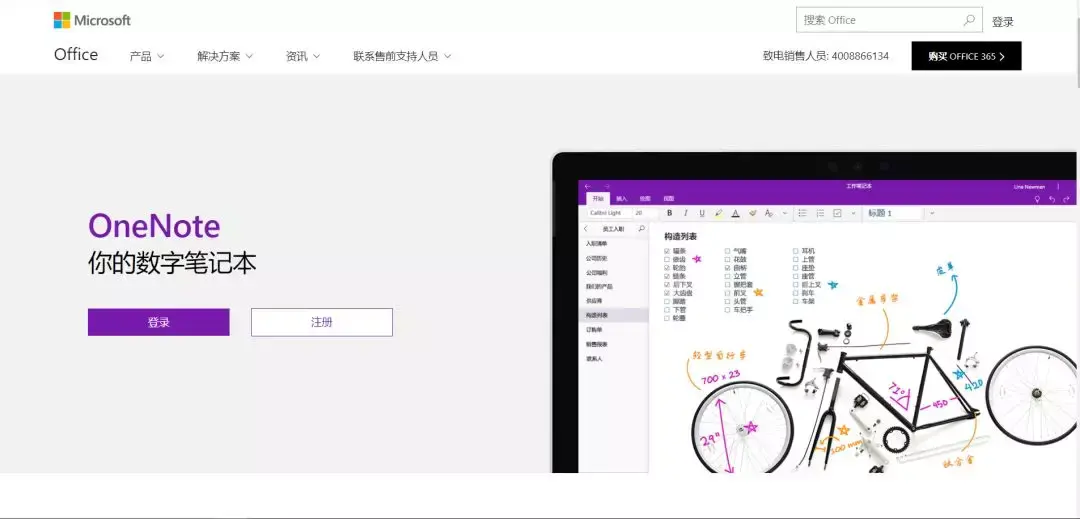This screenshot has height=519, width=1080.
Task: Open the Calibri Light font box in the OneNote preview
Action: (x=608, y=213)
